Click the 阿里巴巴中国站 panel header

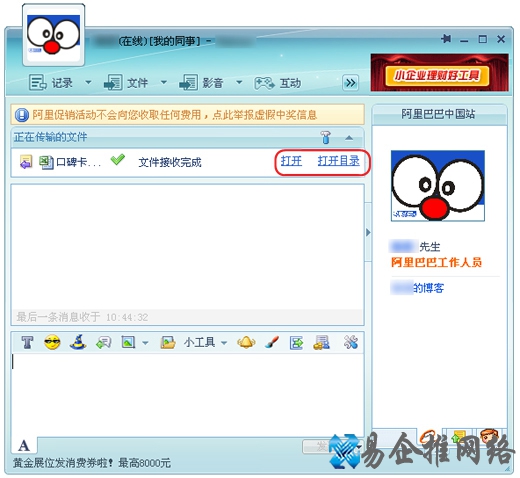coord(439,114)
